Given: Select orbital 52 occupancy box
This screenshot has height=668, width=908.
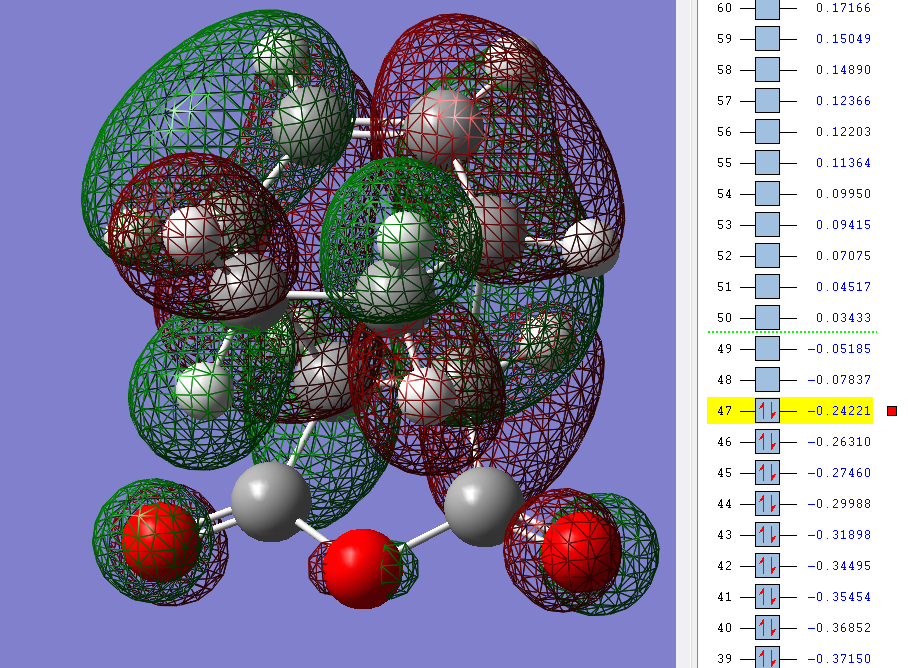Looking at the screenshot, I should 767,256.
